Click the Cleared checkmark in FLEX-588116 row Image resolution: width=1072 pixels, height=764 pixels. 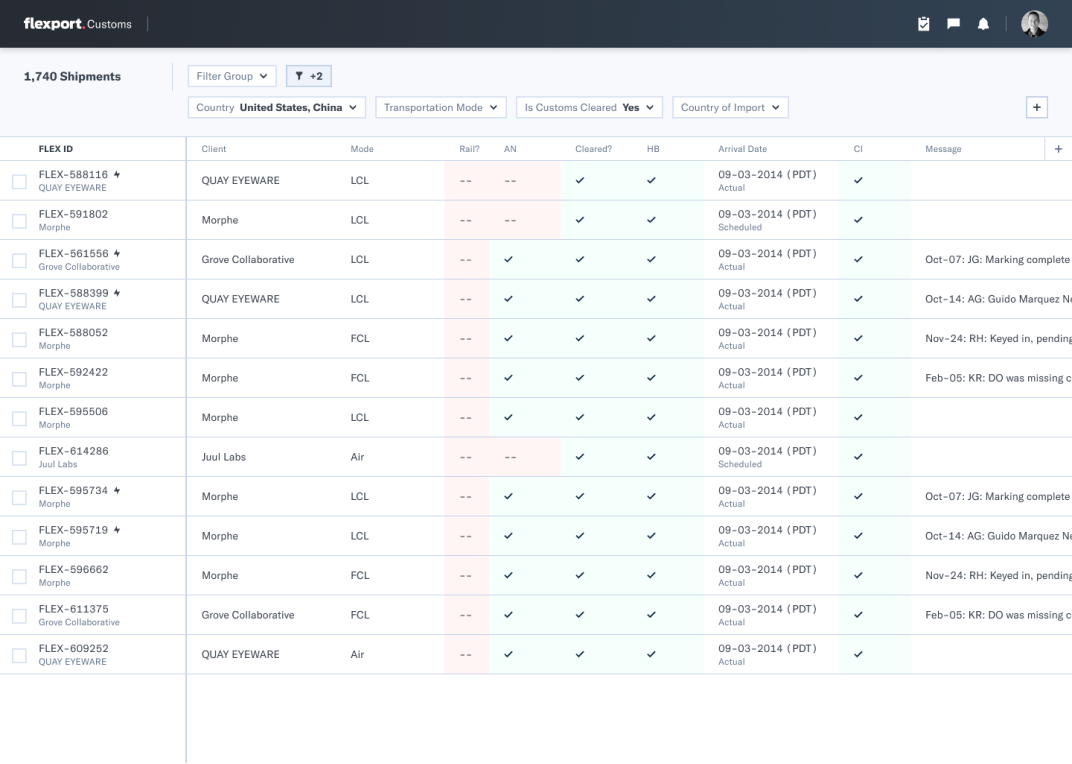(580, 181)
